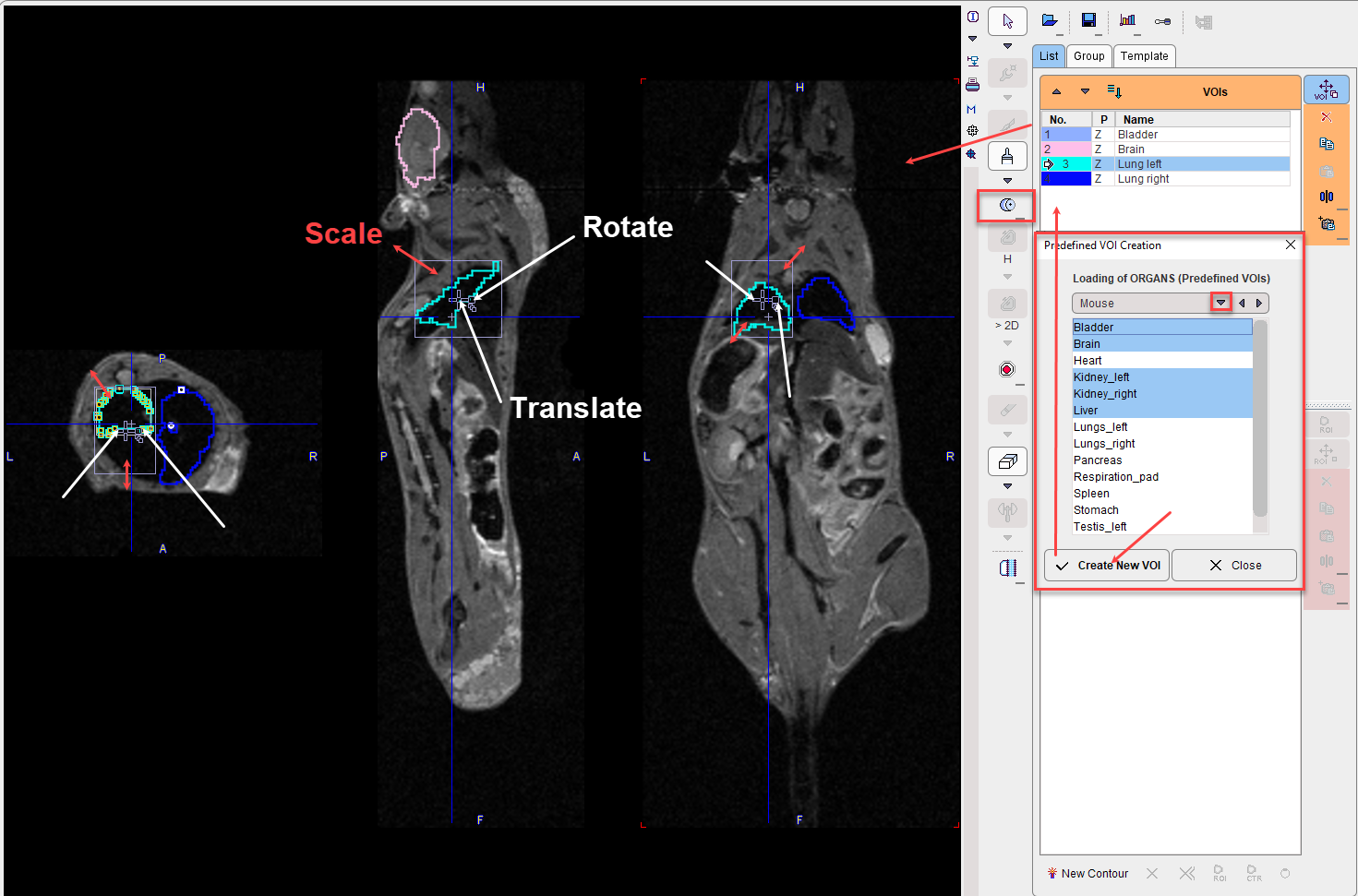Click the organs list vertical scrollbar
The width and height of the screenshot is (1358, 896).
coord(1260,418)
